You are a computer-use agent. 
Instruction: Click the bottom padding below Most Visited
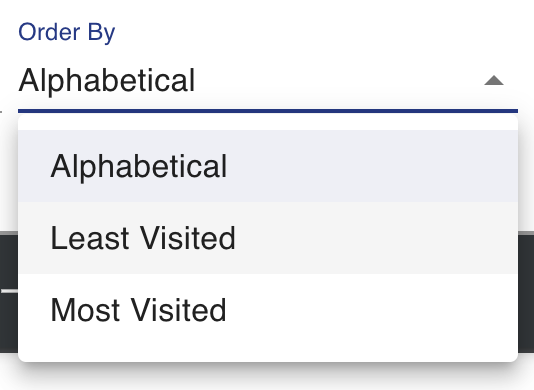tap(268, 354)
